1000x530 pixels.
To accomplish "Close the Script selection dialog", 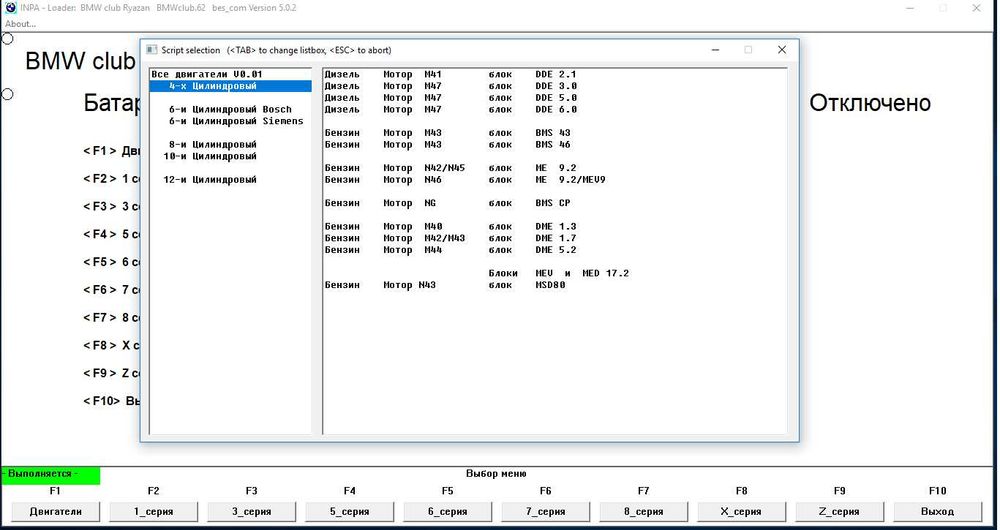I will [x=782, y=50].
